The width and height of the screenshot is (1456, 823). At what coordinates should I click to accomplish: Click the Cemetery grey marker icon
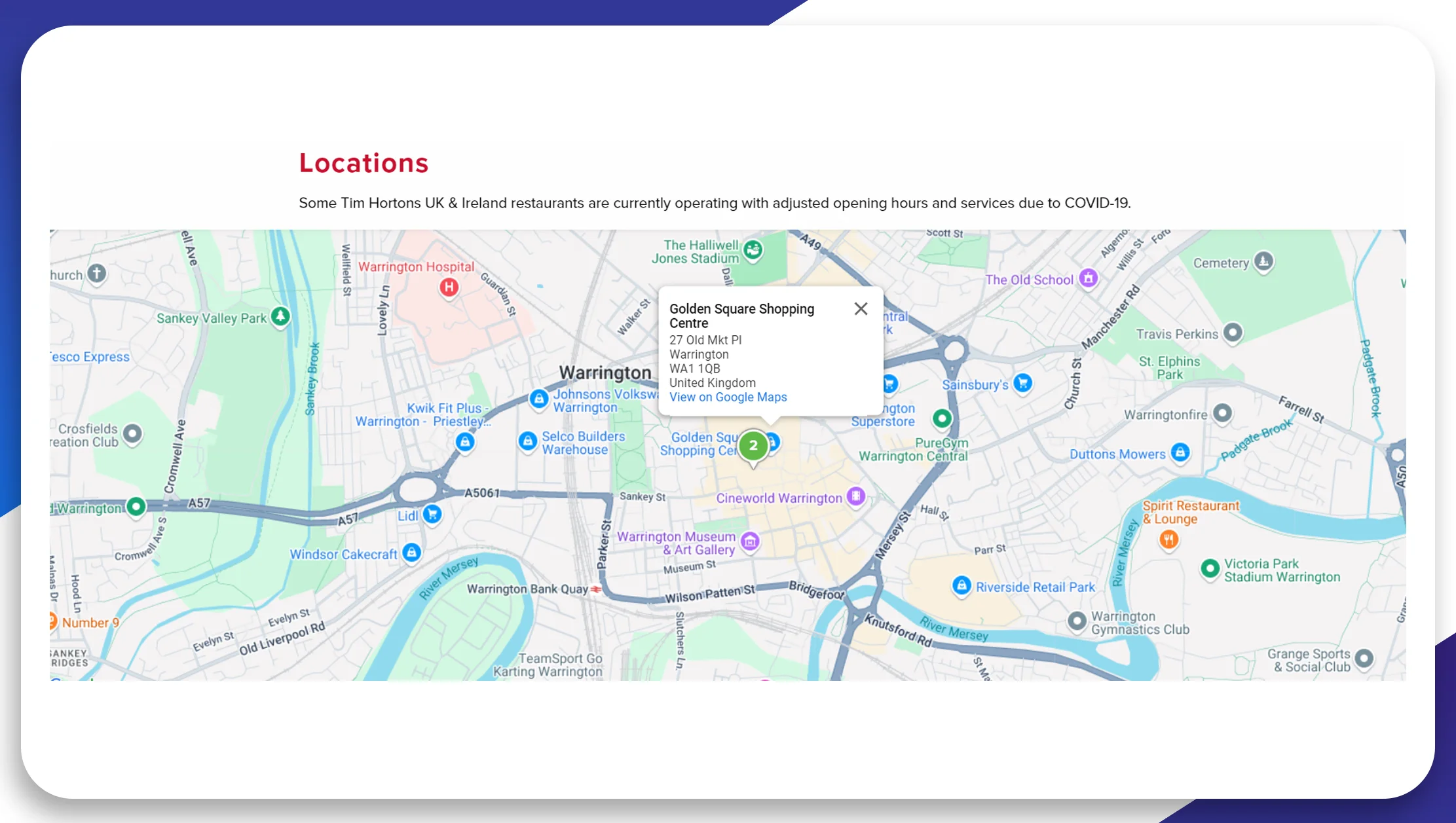[1263, 262]
